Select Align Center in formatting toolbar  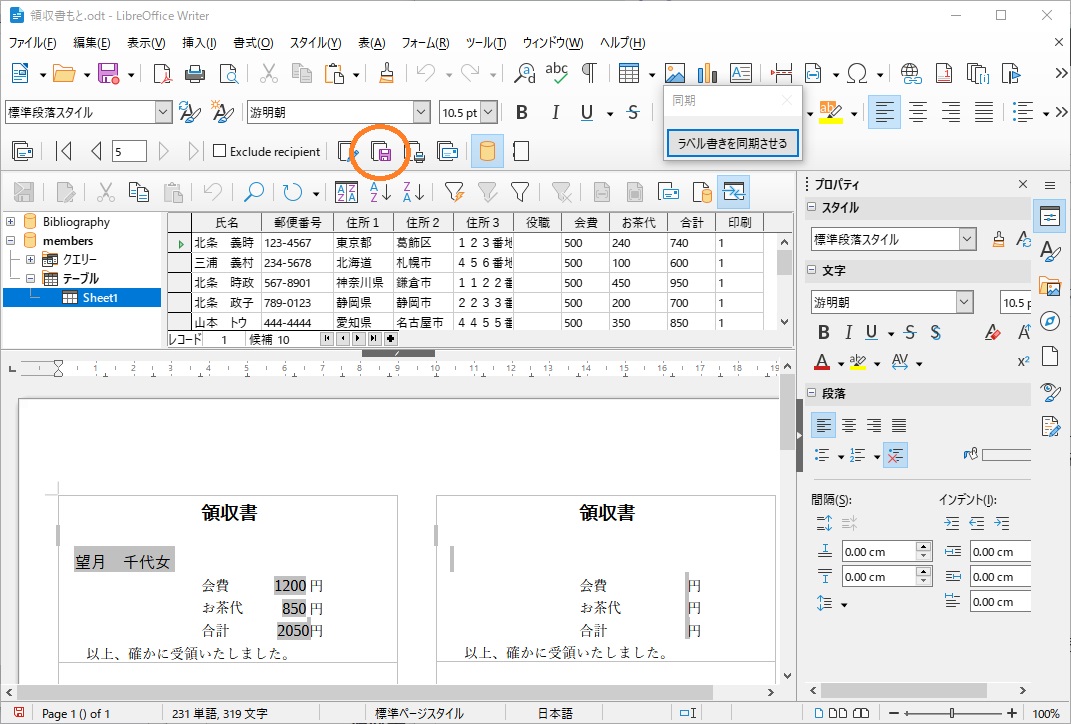(x=917, y=113)
